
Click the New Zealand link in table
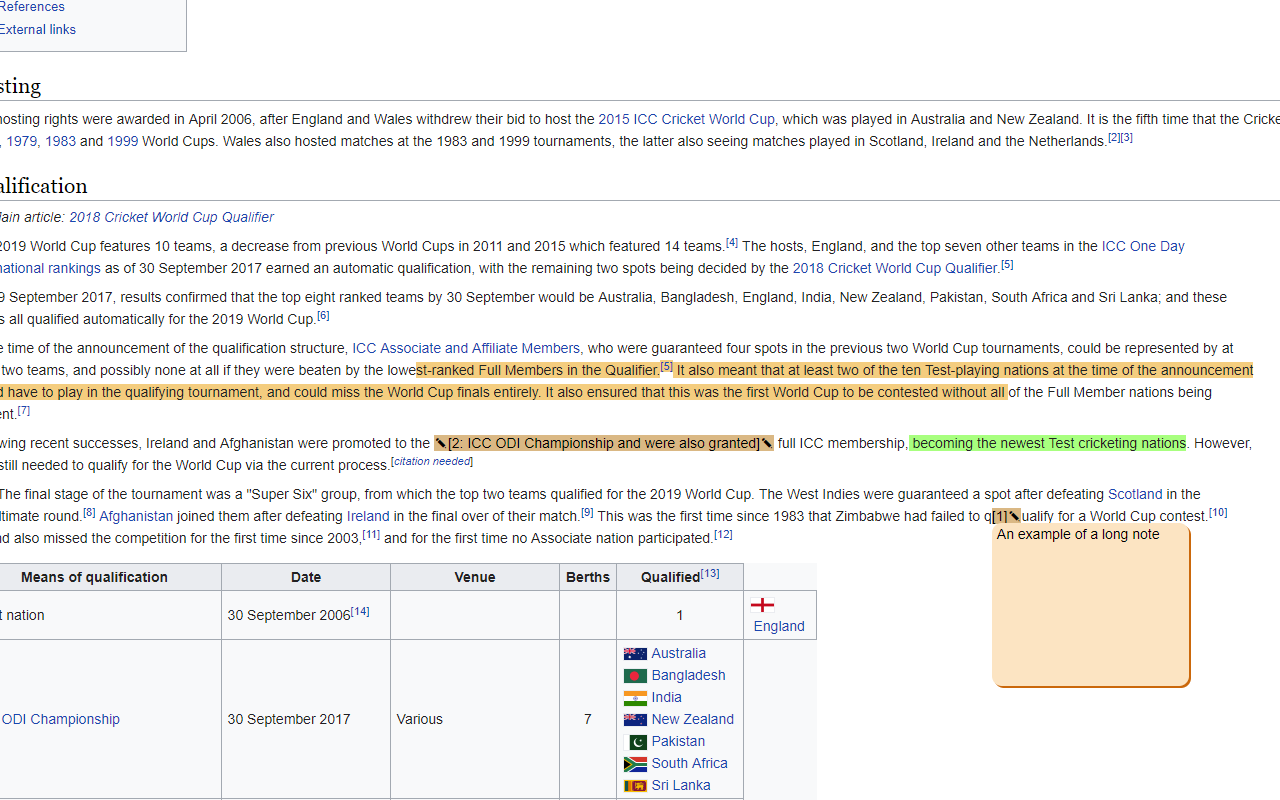click(x=693, y=719)
